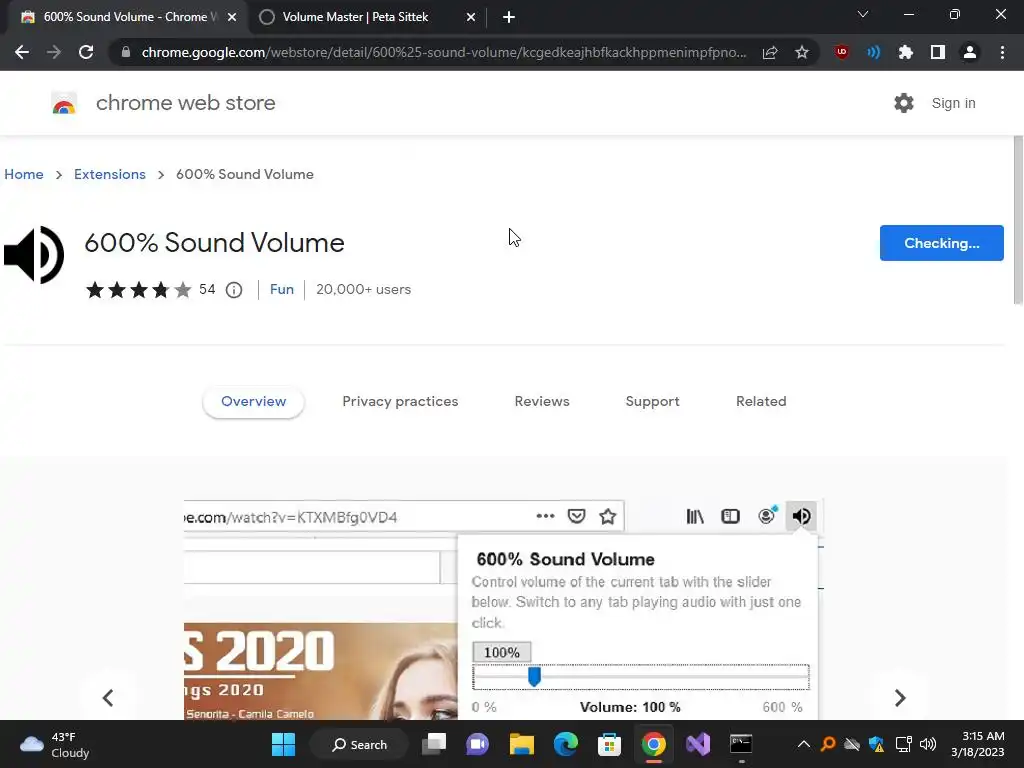
Task: Show the previous screenshot
Action: 108,697
